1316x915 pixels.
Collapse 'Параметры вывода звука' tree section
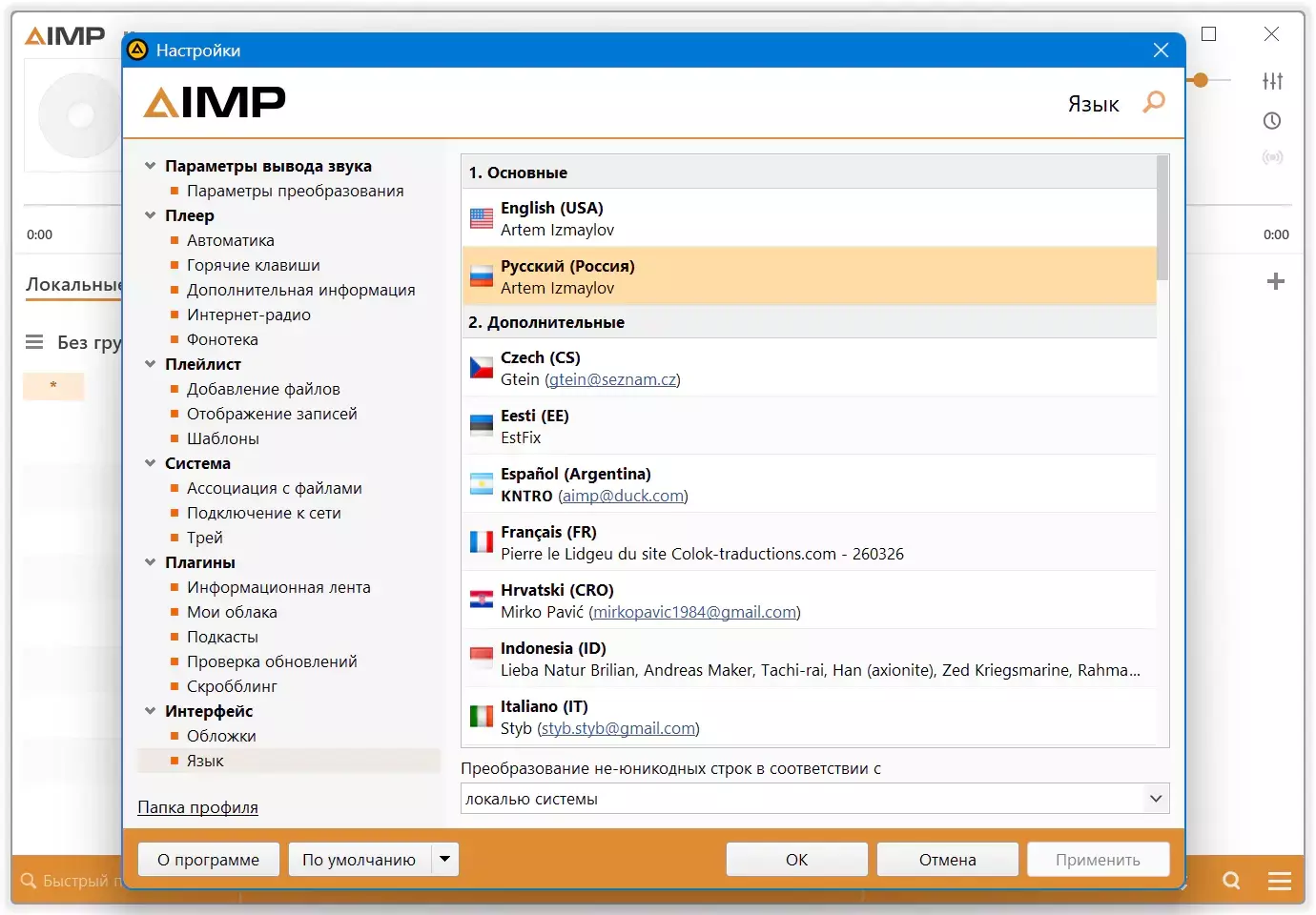[x=150, y=166]
